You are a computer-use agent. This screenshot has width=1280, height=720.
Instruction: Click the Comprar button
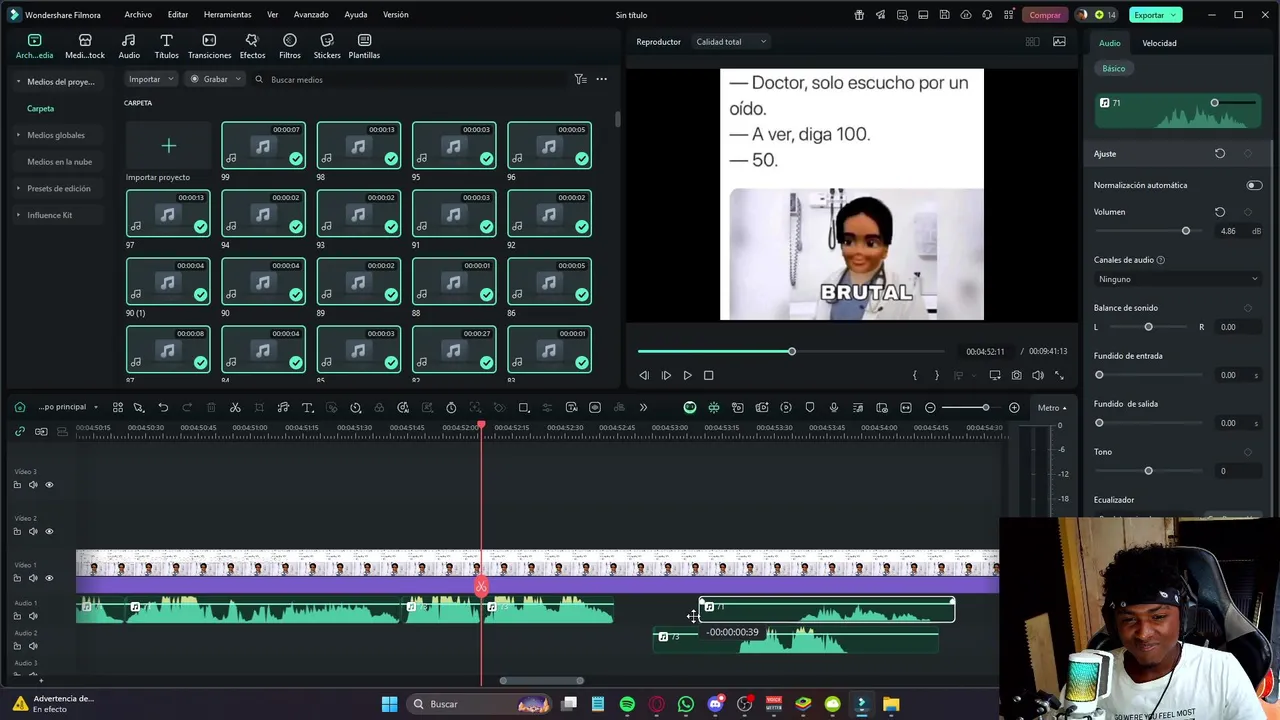pos(1045,15)
